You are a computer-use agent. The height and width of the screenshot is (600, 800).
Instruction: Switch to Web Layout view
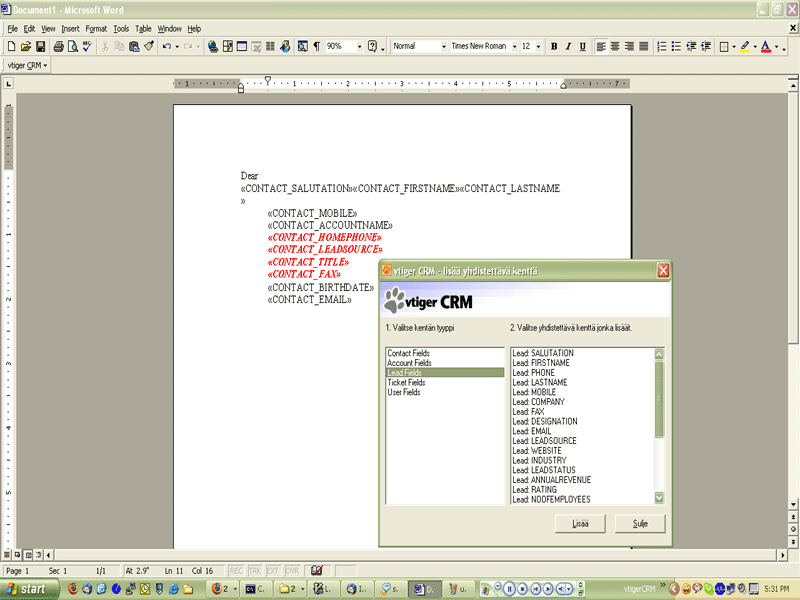tap(17, 555)
